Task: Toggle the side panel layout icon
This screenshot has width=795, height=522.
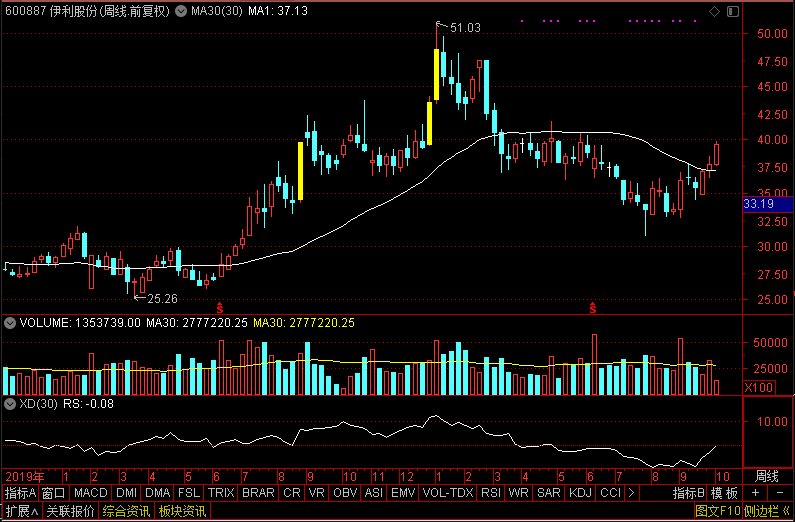Action: [x=733, y=11]
